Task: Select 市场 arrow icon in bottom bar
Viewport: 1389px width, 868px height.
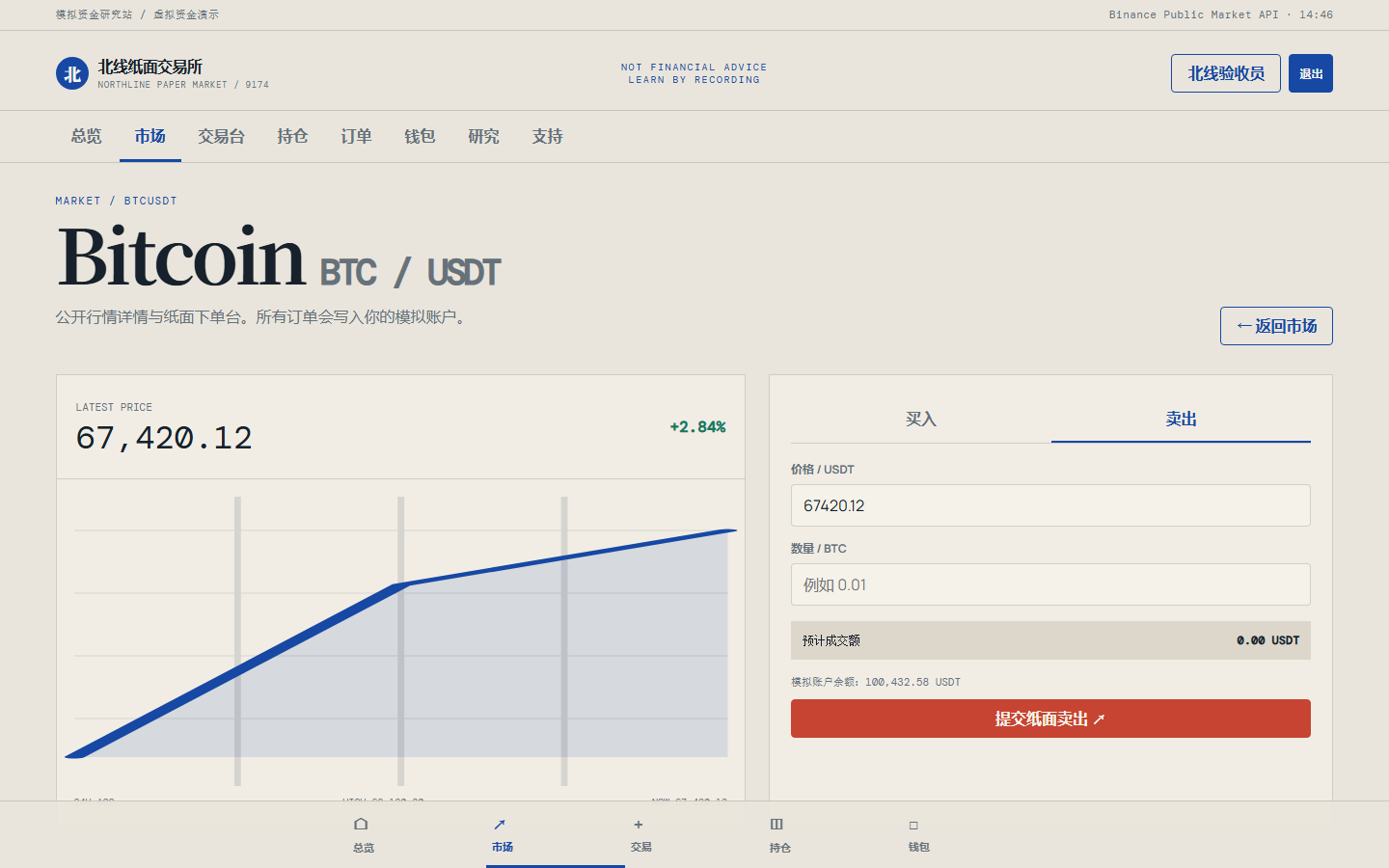Action: click(500, 825)
